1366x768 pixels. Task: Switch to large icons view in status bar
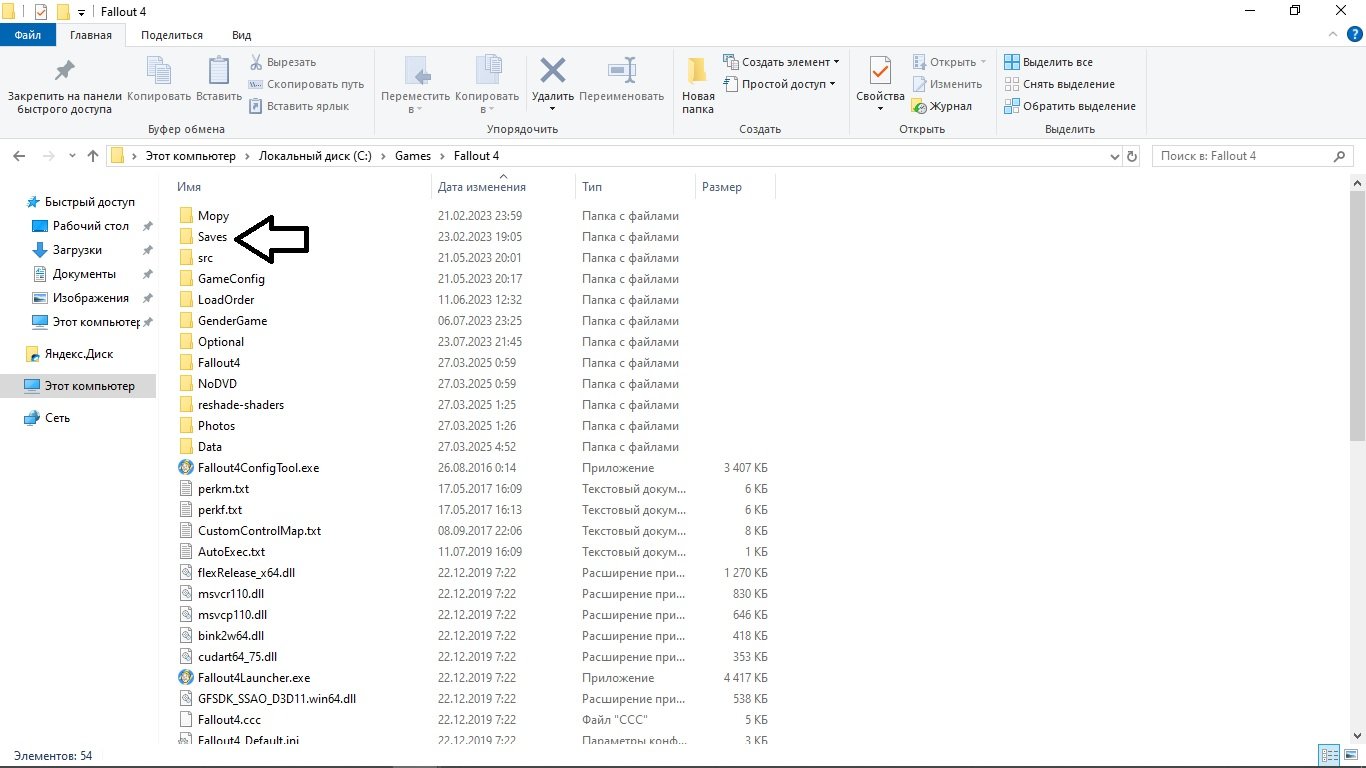pos(1350,756)
